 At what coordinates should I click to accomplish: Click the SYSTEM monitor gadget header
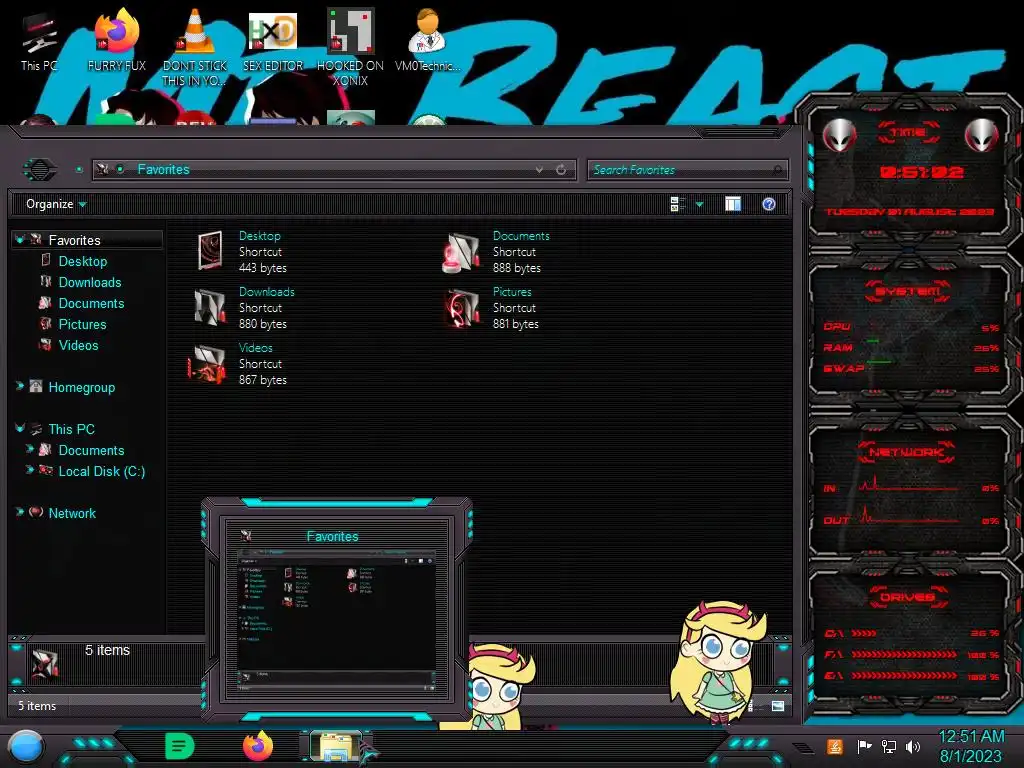pos(908,291)
